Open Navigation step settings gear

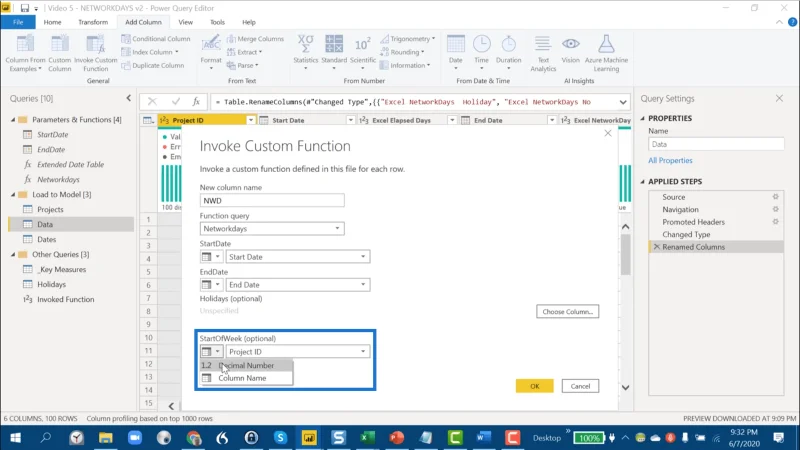click(x=776, y=209)
